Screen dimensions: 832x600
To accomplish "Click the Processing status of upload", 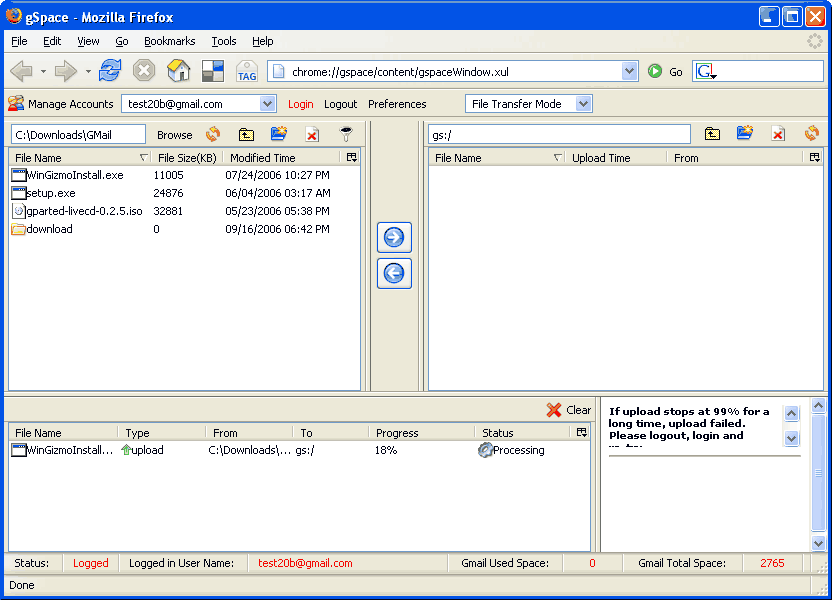I will [x=512, y=450].
